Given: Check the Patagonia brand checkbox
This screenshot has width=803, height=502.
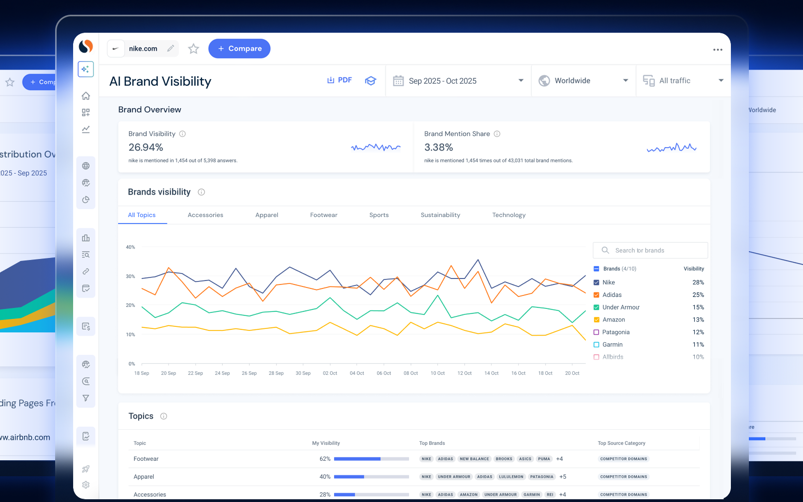Looking at the screenshot, I should tap(596, 332).
